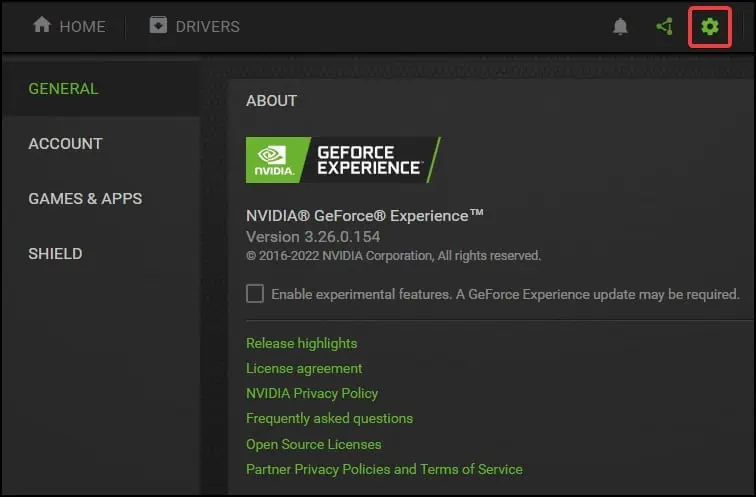Click the NVIDIA Corporation copyright line
Screen dimensions: 756x497
pos(393,255)
